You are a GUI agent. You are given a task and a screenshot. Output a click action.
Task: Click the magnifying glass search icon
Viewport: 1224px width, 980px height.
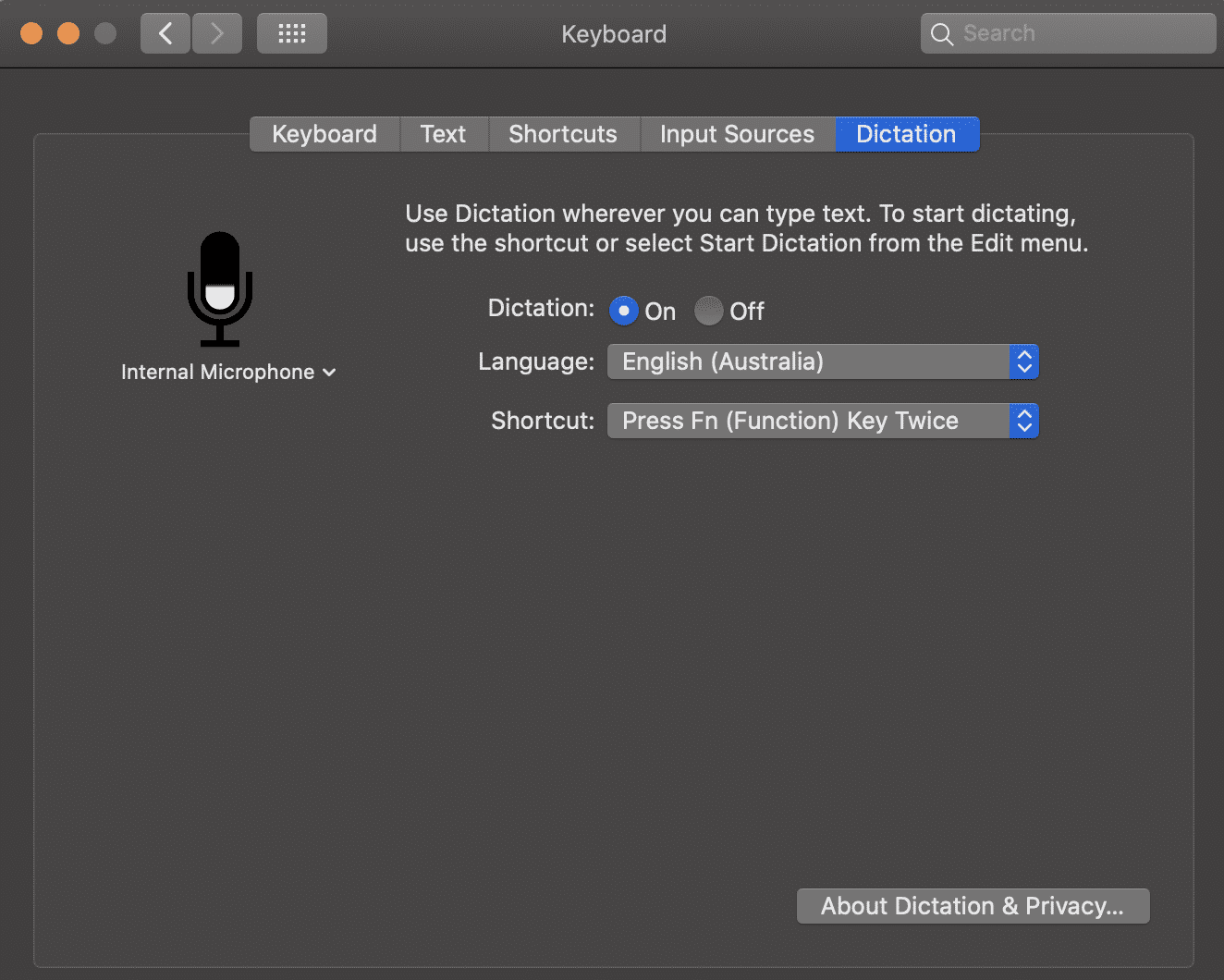coord(941,34)
